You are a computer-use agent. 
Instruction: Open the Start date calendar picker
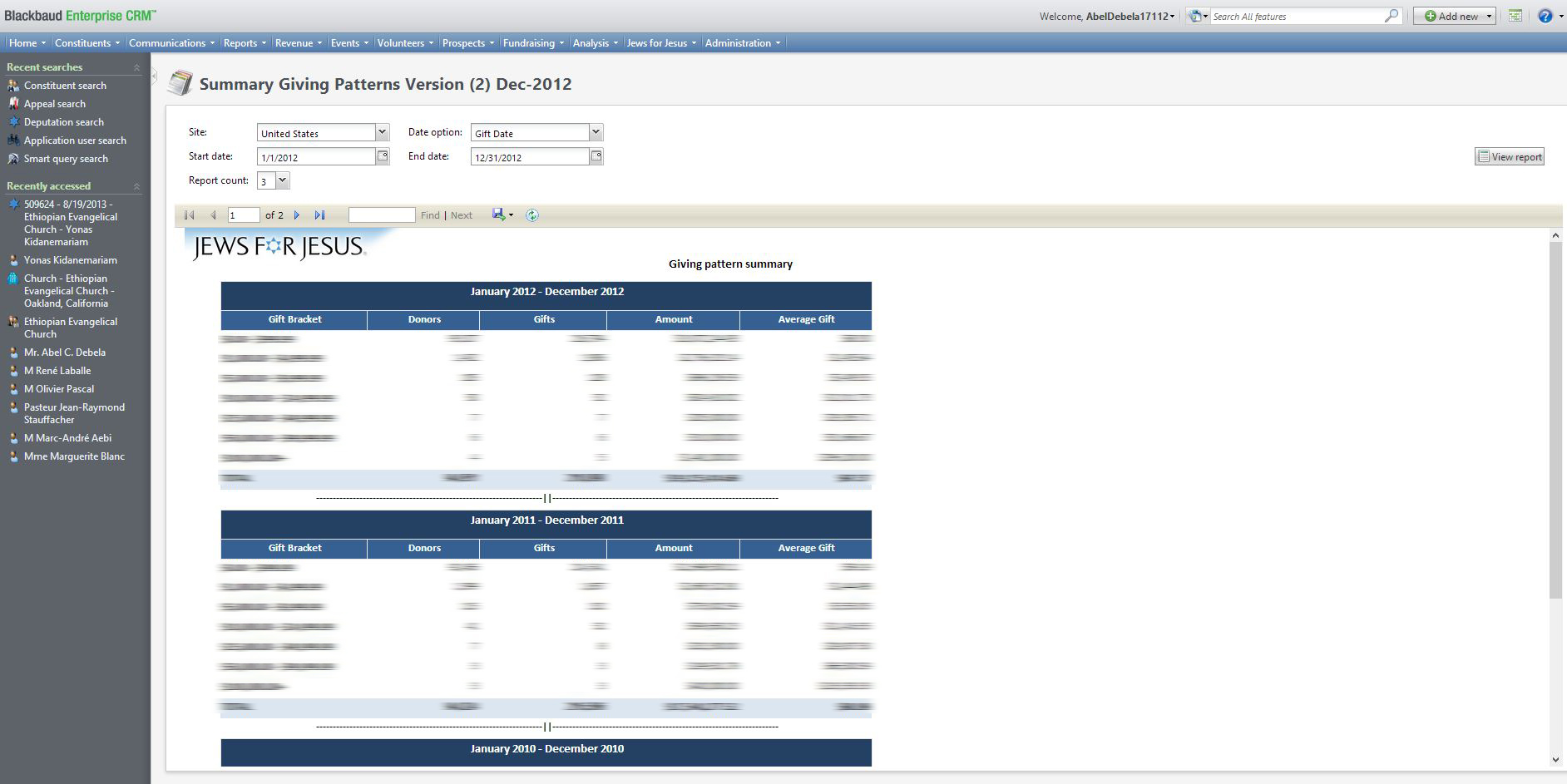pos(383,156)
